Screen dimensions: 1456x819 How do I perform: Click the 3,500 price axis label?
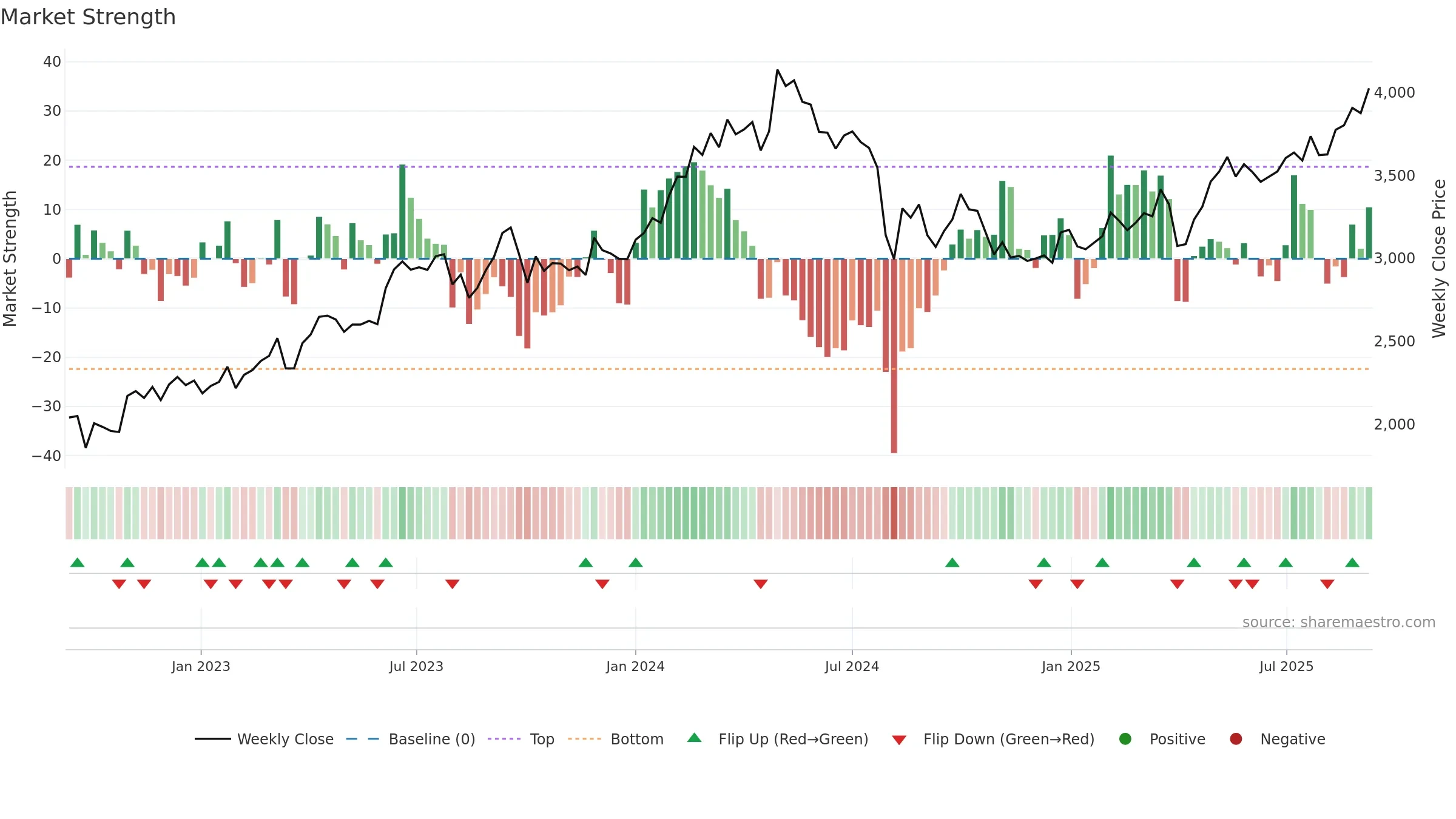(1394, 176)
